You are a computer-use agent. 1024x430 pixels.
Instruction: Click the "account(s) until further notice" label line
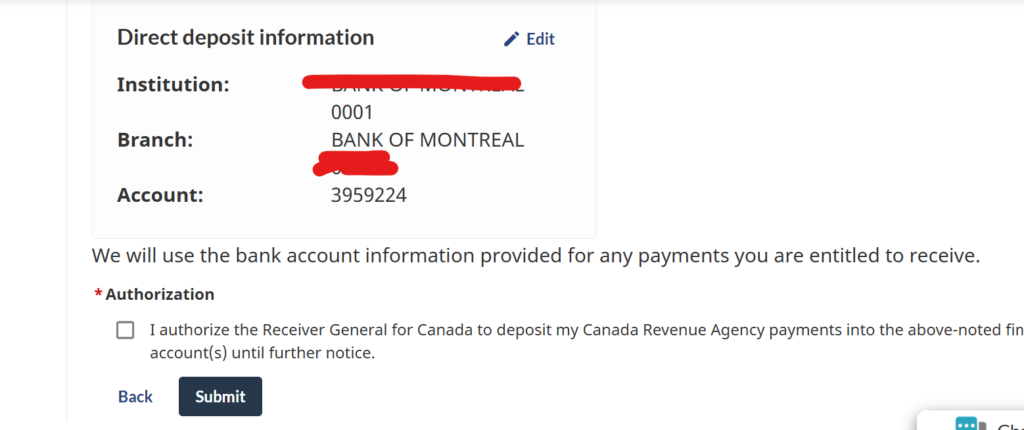click(263, 354)
